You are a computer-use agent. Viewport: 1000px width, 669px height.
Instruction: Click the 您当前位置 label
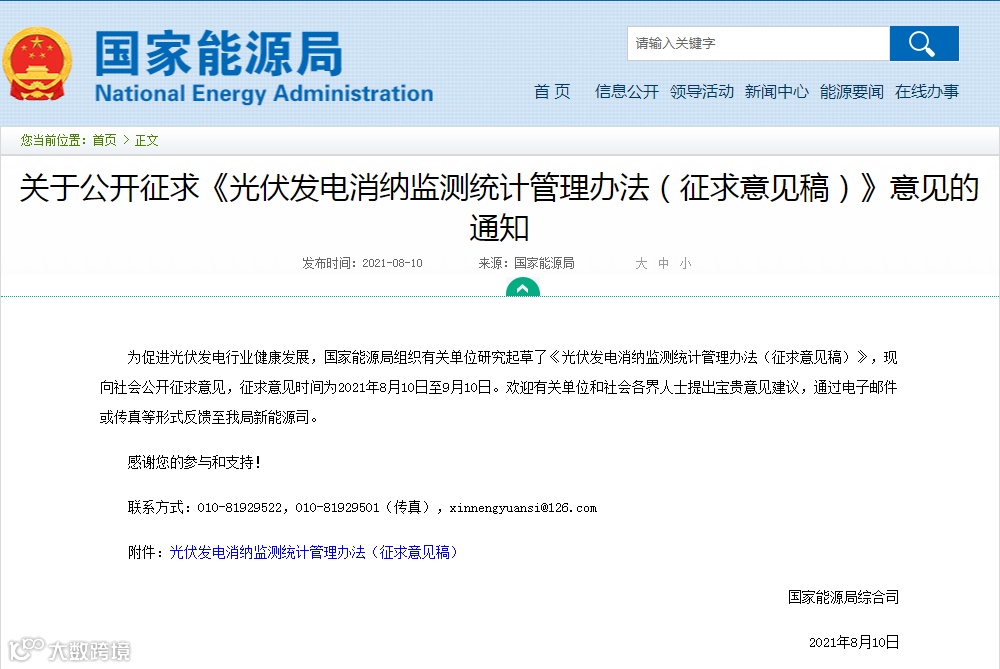(x=54, y=140)
